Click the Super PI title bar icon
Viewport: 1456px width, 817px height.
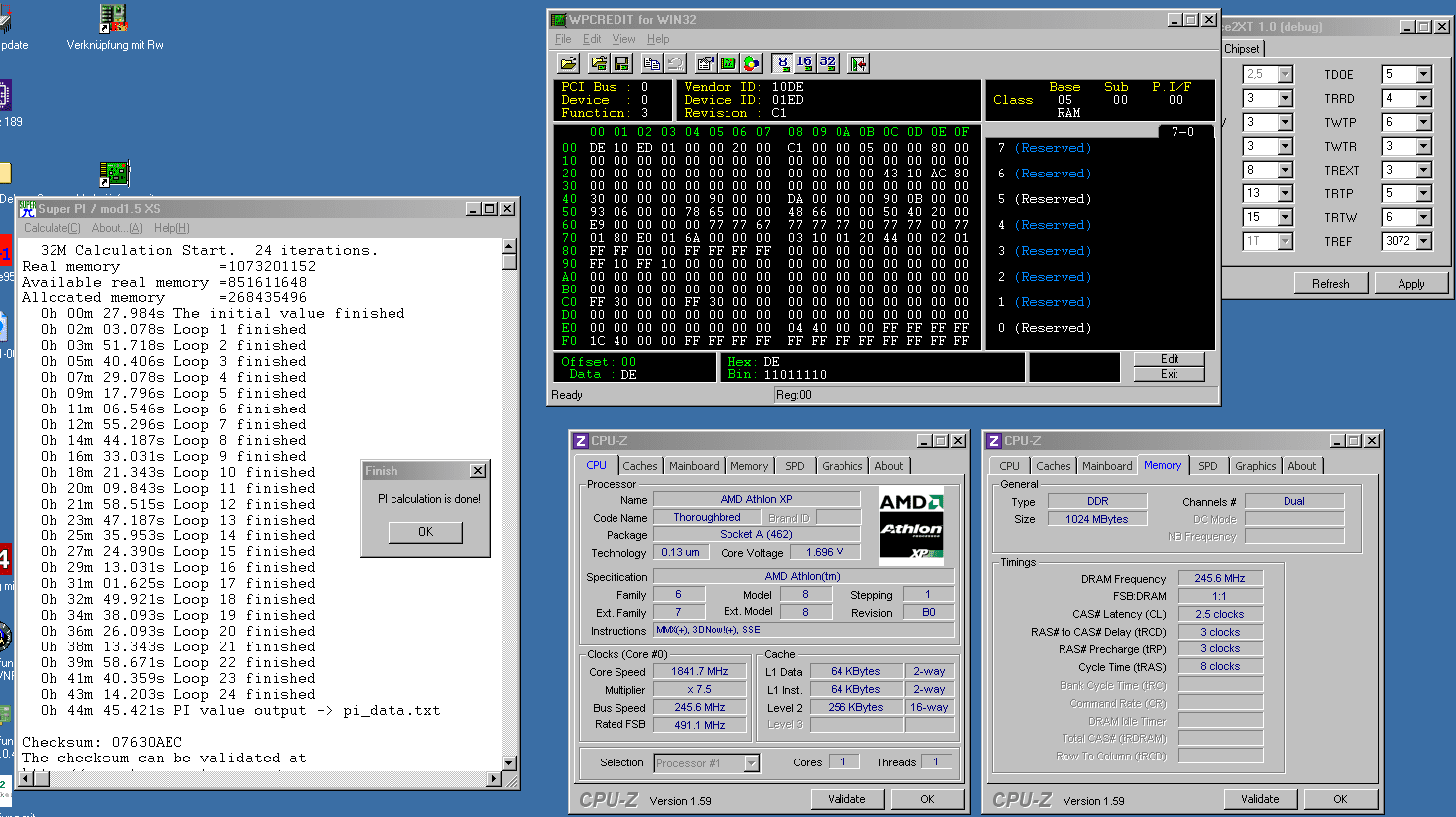tap(28, 209)
